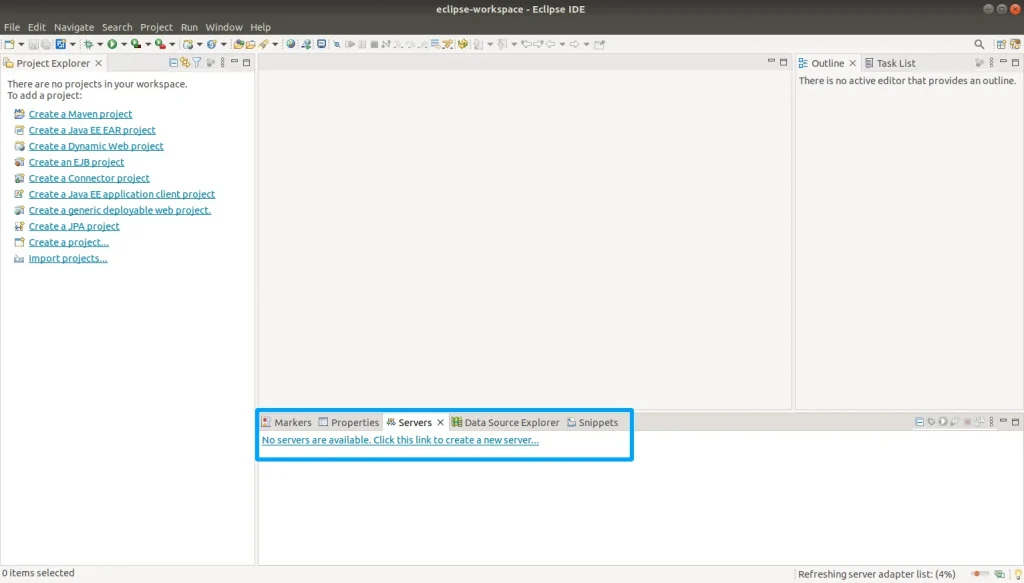Click the create a new server link
1024x583 pixels.
coord(400,440)
